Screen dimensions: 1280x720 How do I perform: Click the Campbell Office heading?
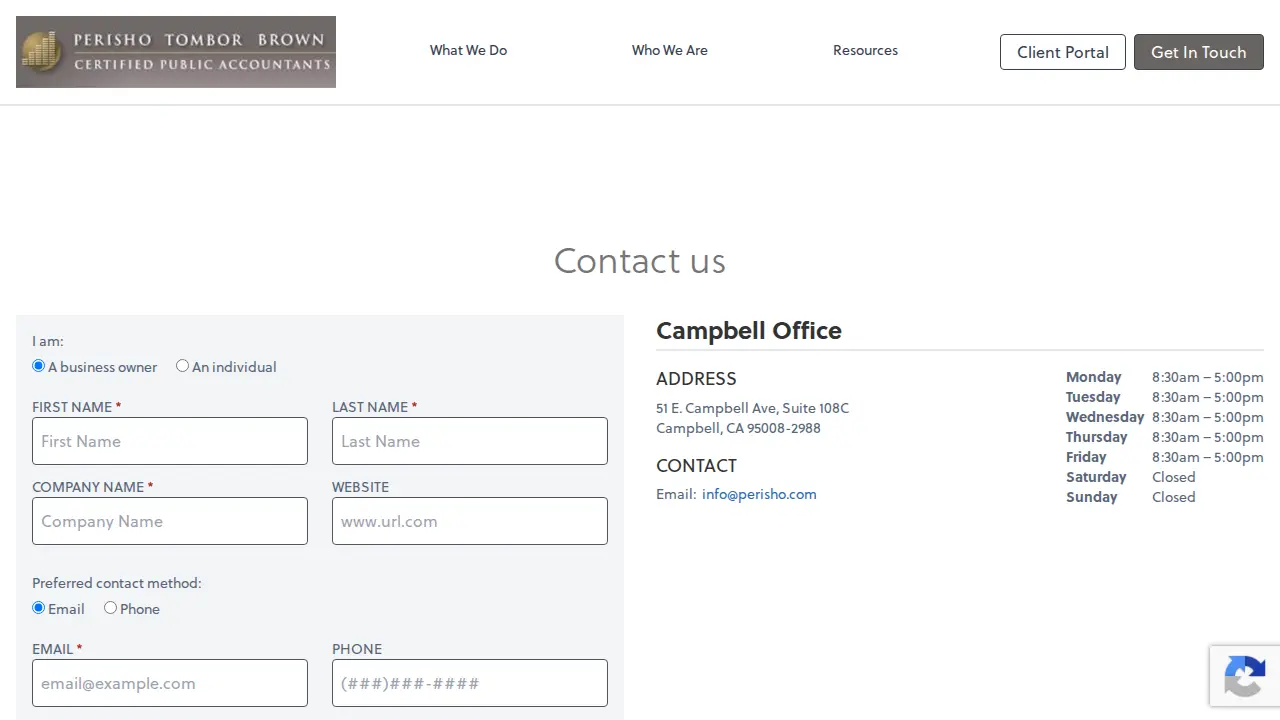[749, 331]
